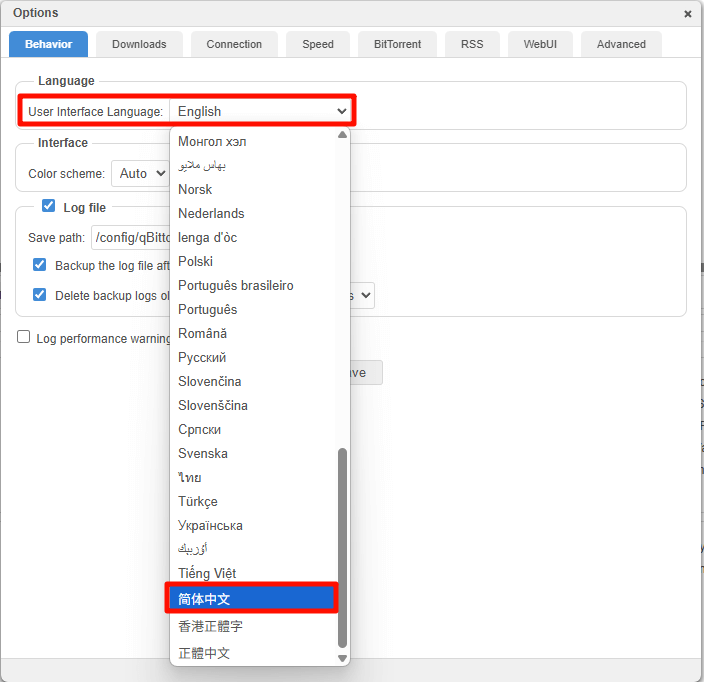
Task: Uncheck Backup the log file option
Action: coord(40,265)
